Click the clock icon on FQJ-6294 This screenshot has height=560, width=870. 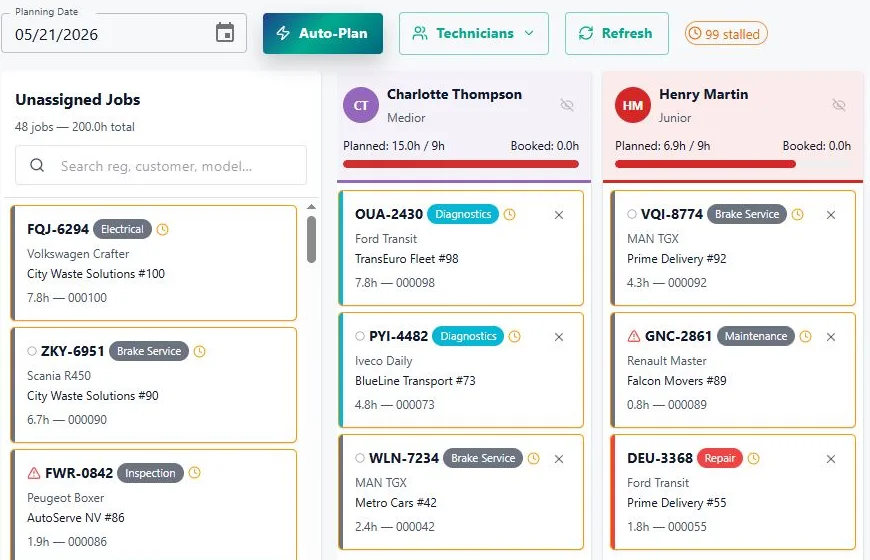click(163, 229)
